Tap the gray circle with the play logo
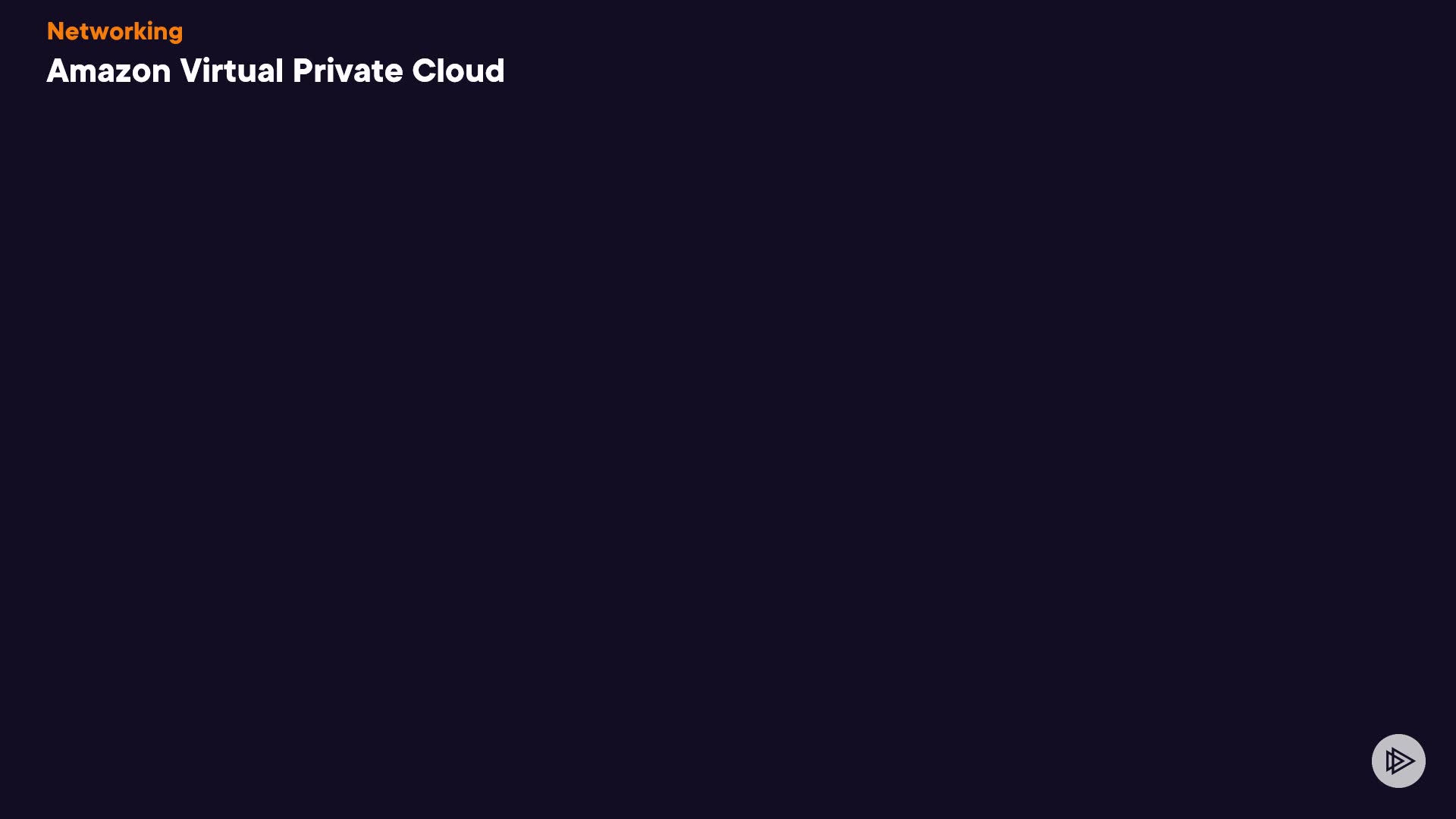The width and height of the screenshot is (1456, 819). click(x=1398, y=761)
